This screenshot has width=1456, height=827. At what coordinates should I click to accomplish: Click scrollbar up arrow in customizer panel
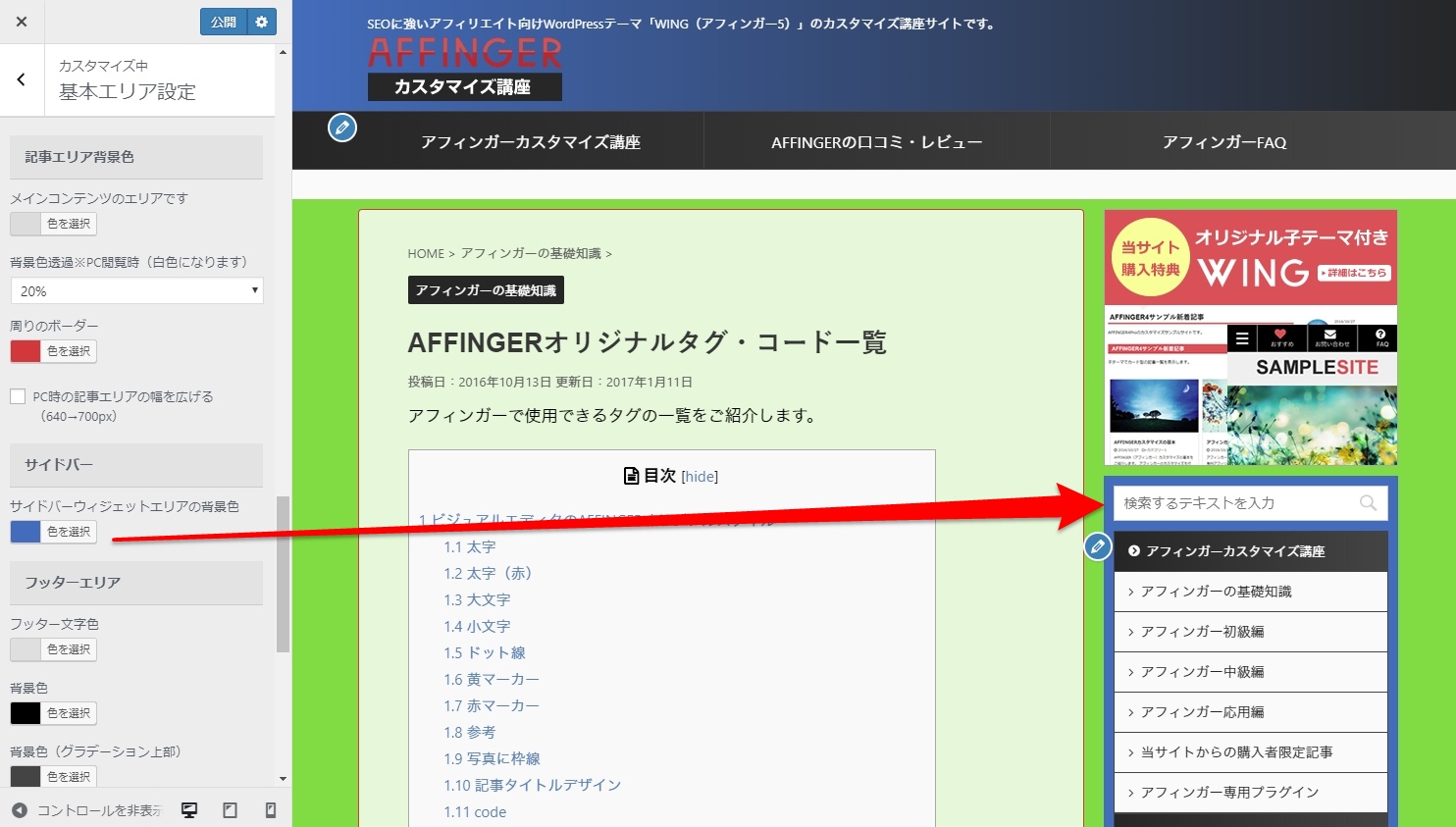pyautogui.click(x=283, y=52)
